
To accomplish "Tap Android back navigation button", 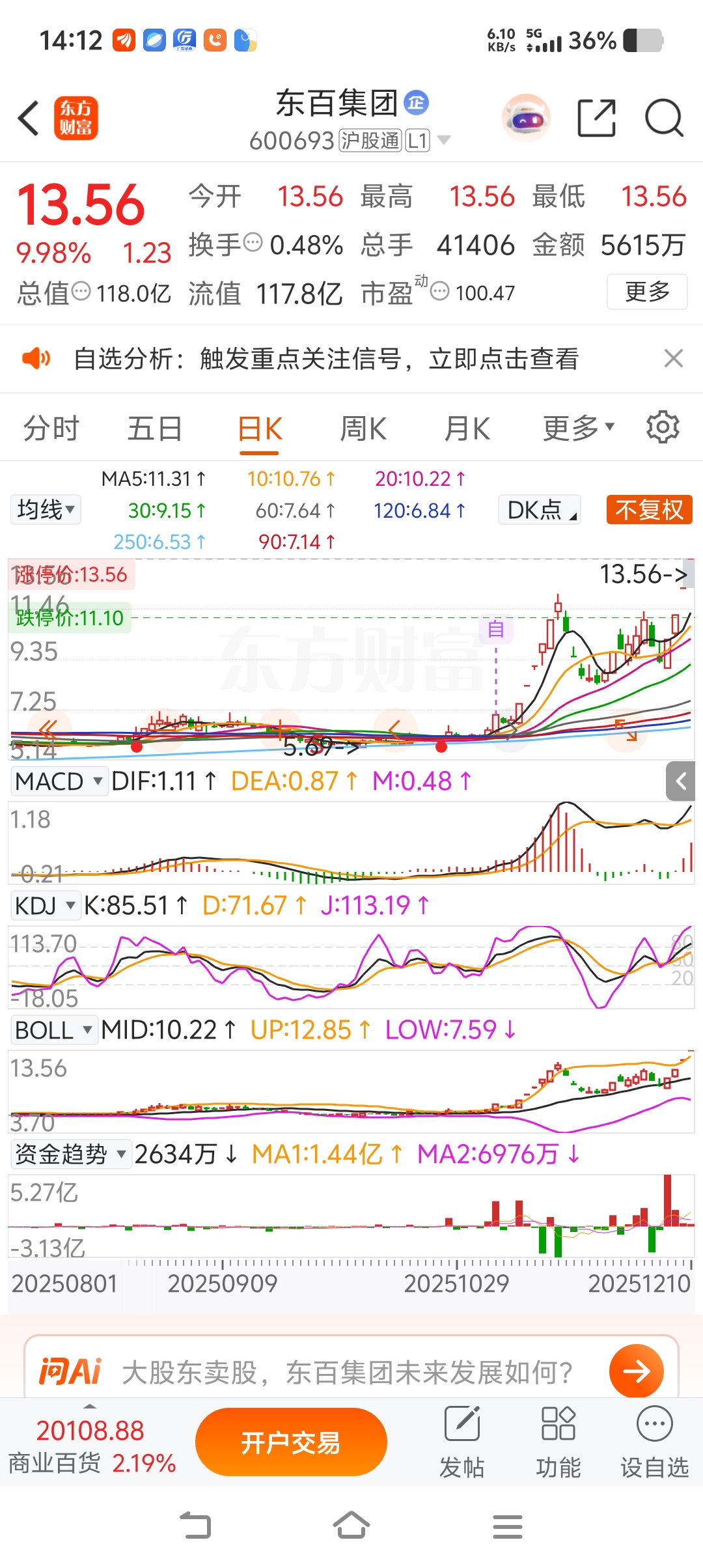I will click(195, 1525).
